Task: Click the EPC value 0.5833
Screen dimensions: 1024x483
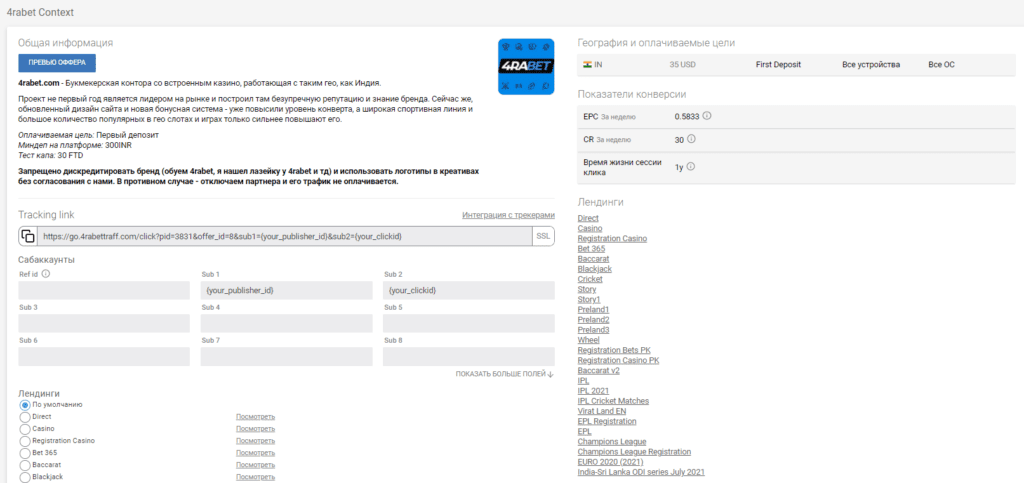Action: (687, 116)
